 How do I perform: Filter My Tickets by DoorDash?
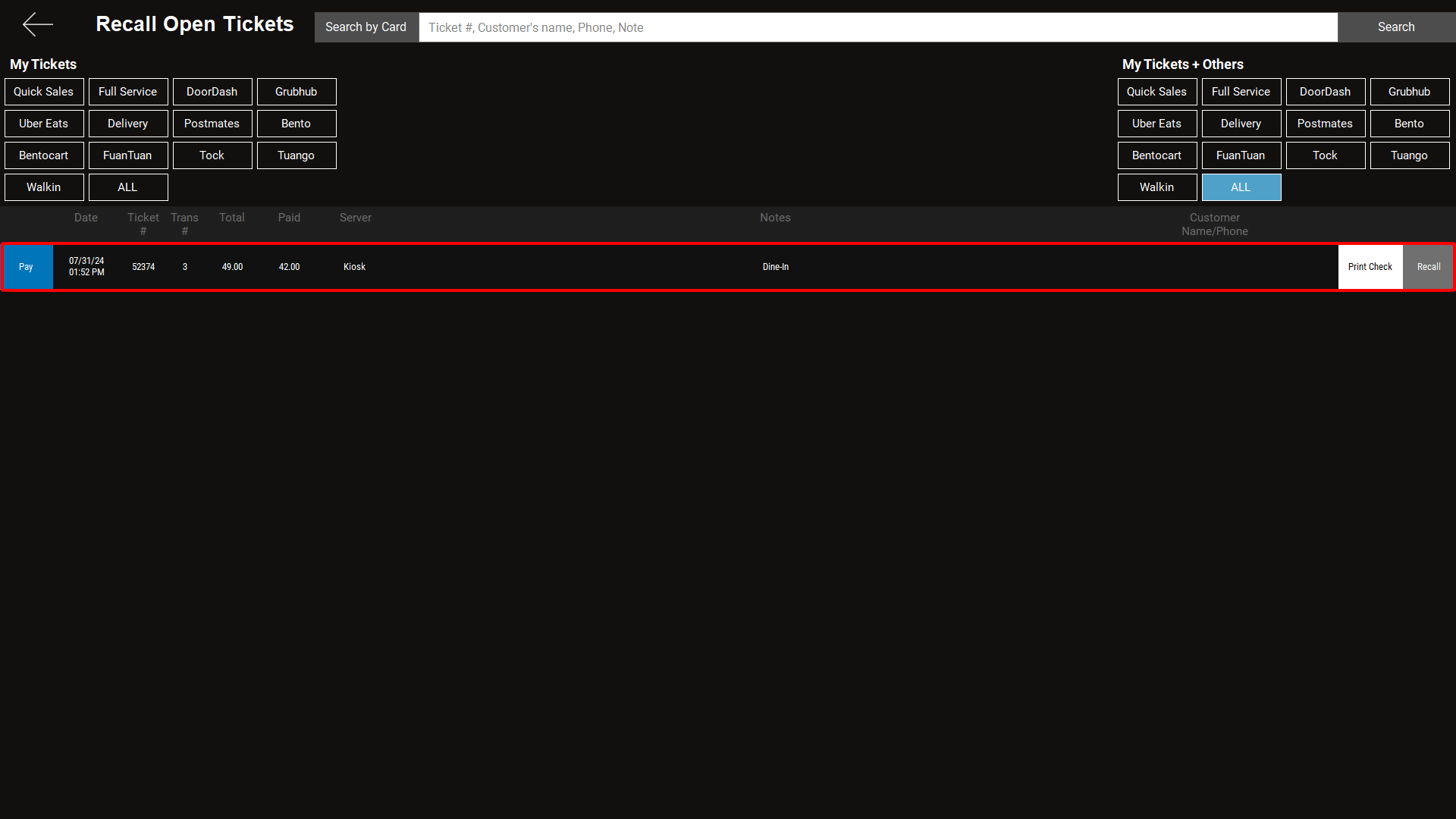coord(212,92)
